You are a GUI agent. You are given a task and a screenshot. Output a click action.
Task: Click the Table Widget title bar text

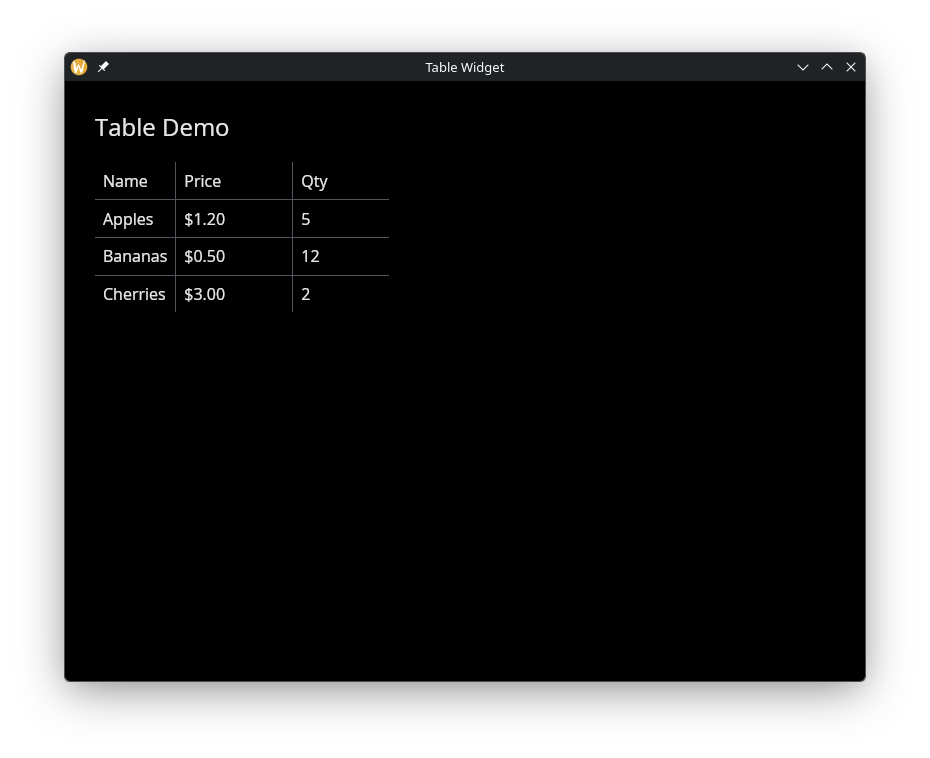464,67
